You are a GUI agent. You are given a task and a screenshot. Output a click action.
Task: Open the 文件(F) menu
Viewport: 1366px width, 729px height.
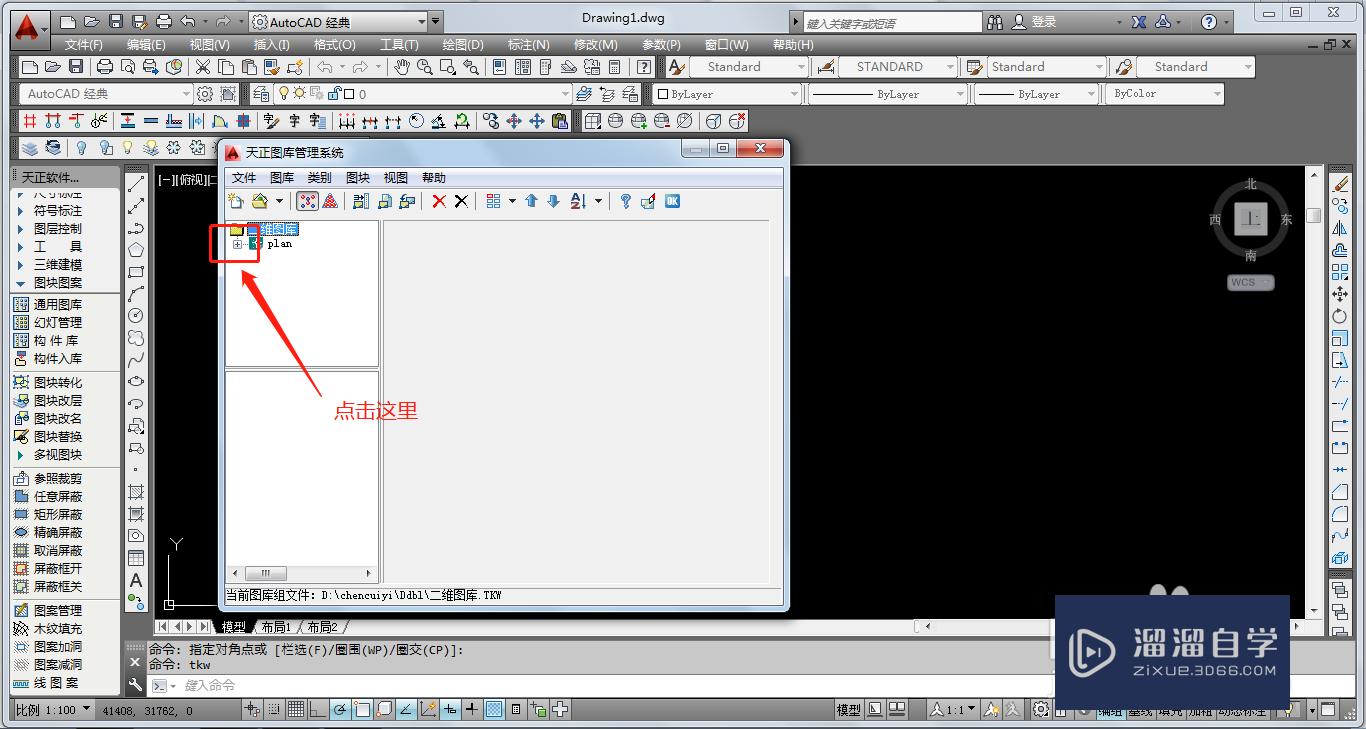click(84, 45)
